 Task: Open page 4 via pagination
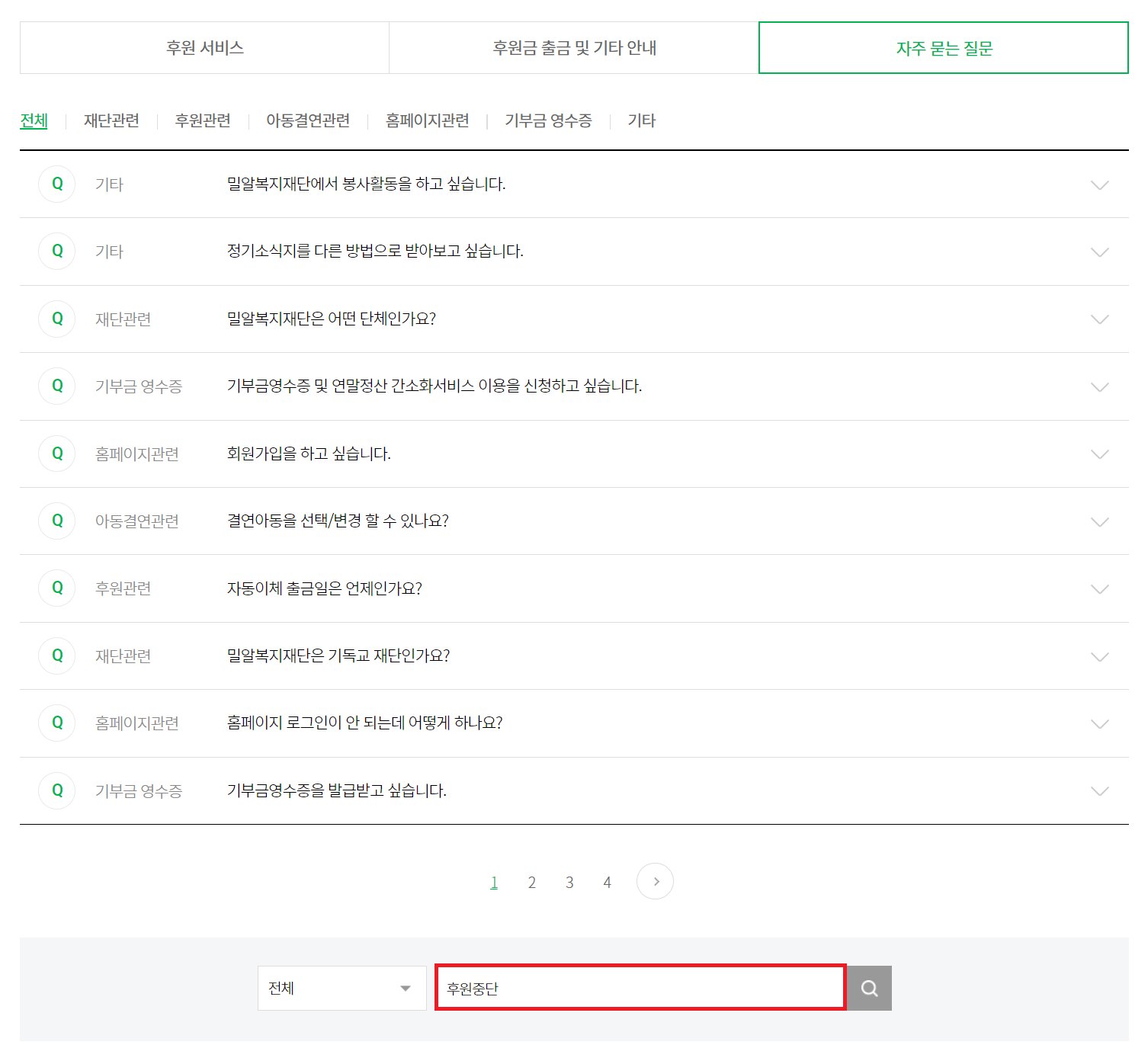607,881
